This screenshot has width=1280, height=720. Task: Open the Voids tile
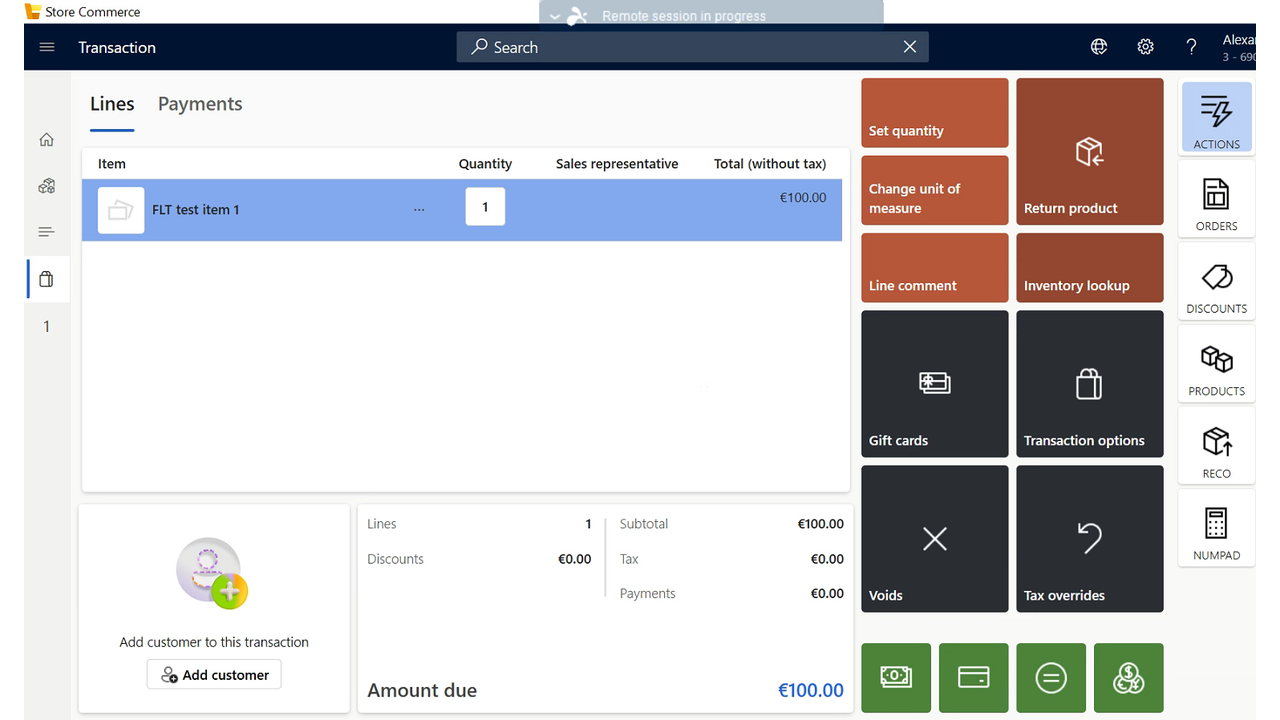[x=935, y=539]
